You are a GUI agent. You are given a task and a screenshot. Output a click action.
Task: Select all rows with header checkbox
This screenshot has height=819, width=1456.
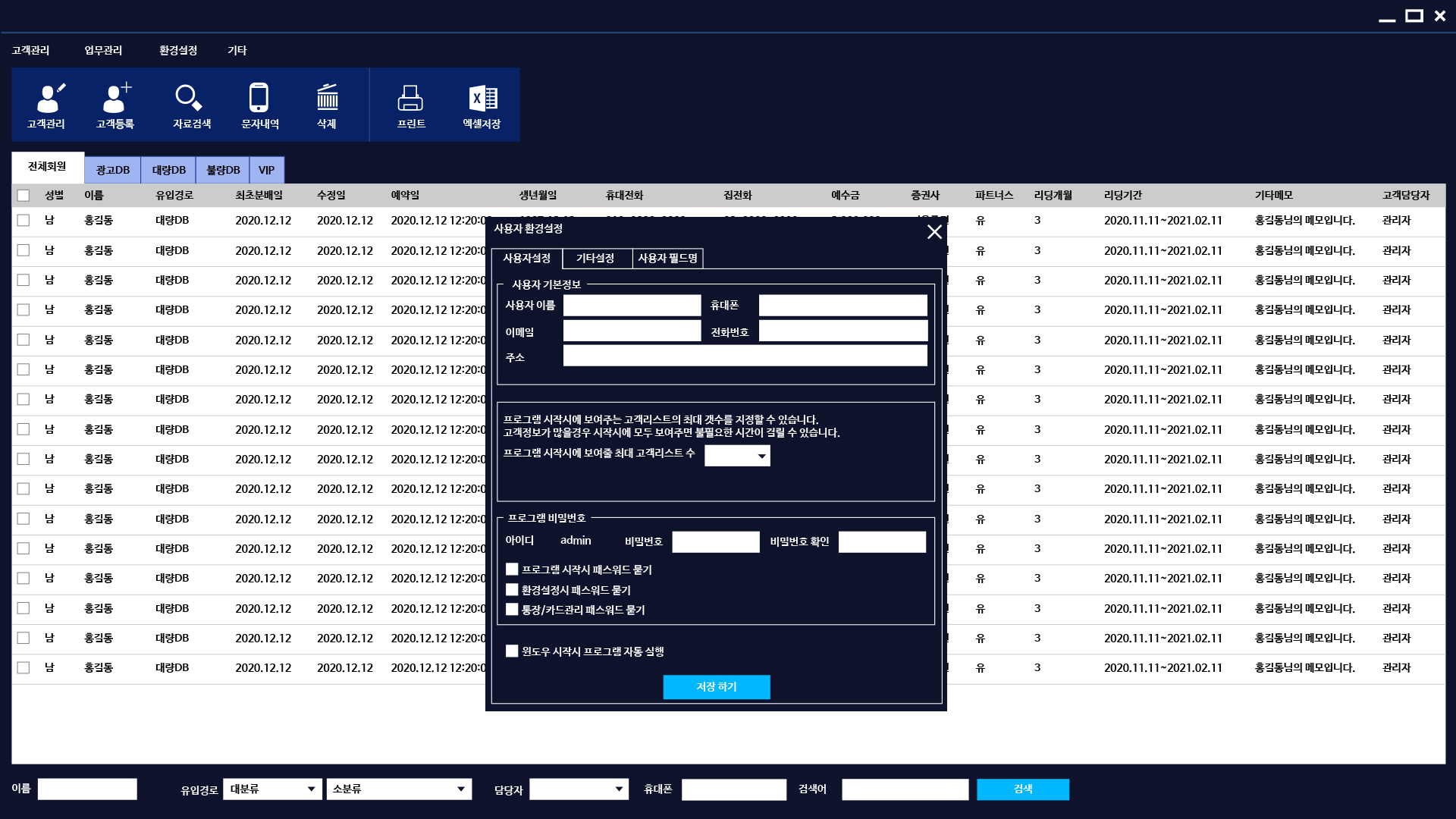(x=24, y=196)
